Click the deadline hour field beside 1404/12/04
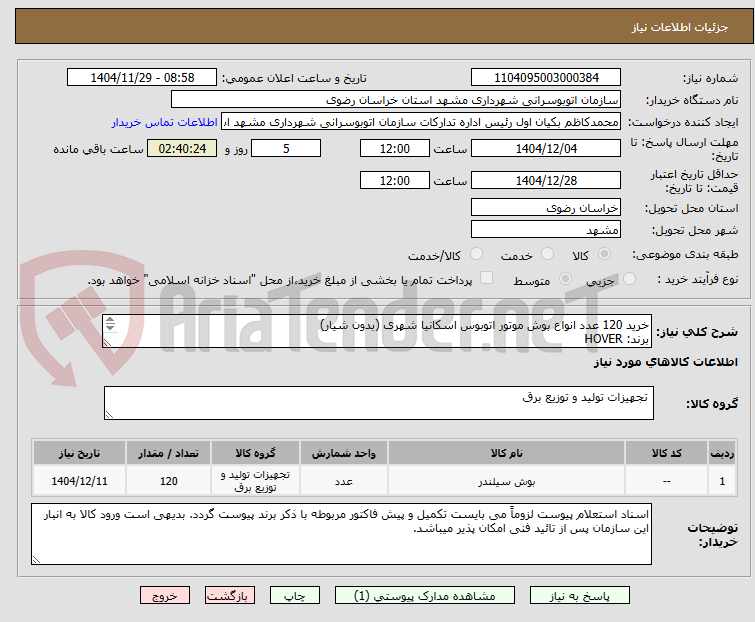 click(x=394, y=148)
